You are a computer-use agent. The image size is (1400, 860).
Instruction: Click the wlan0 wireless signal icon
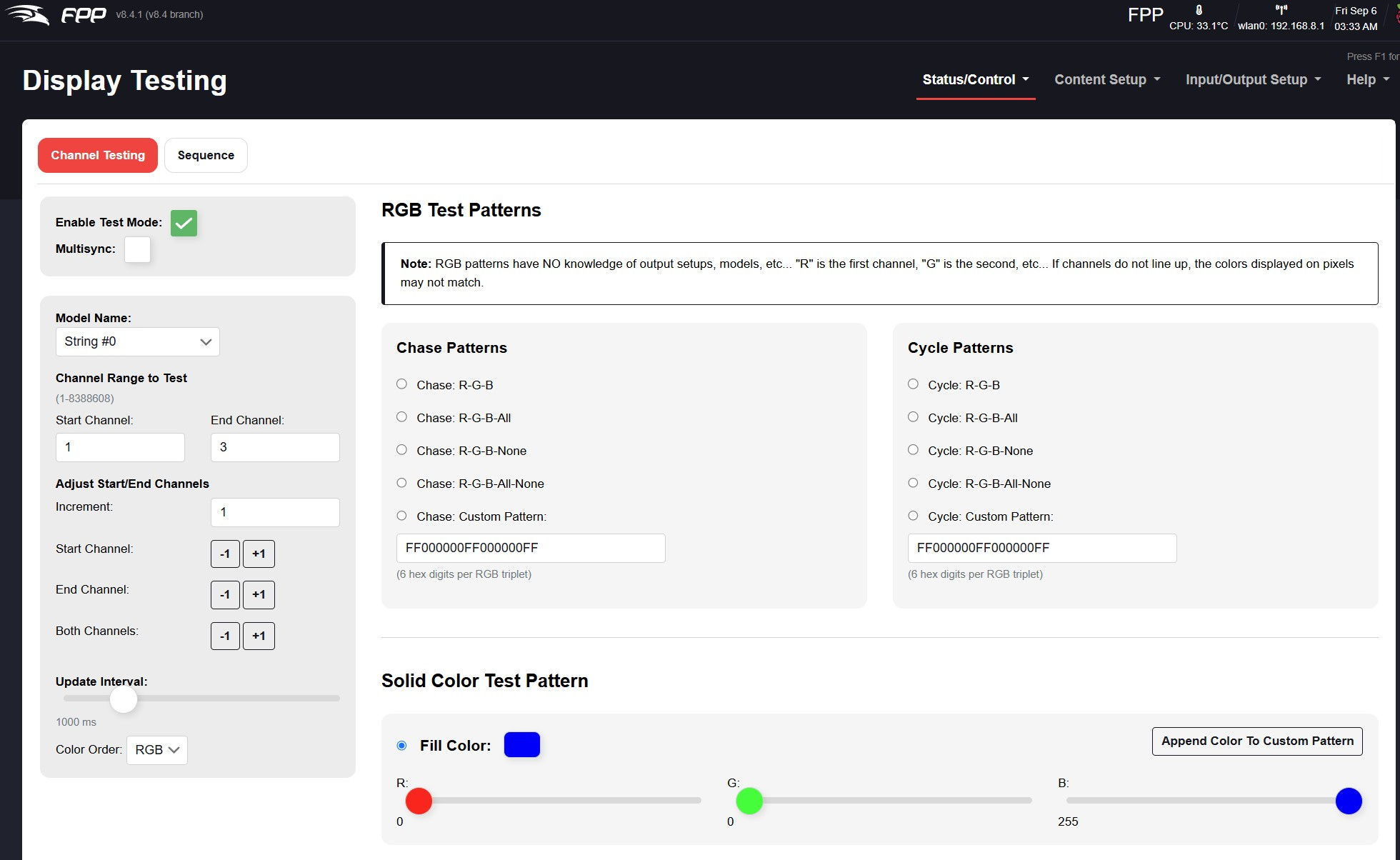click(1281, 10)
